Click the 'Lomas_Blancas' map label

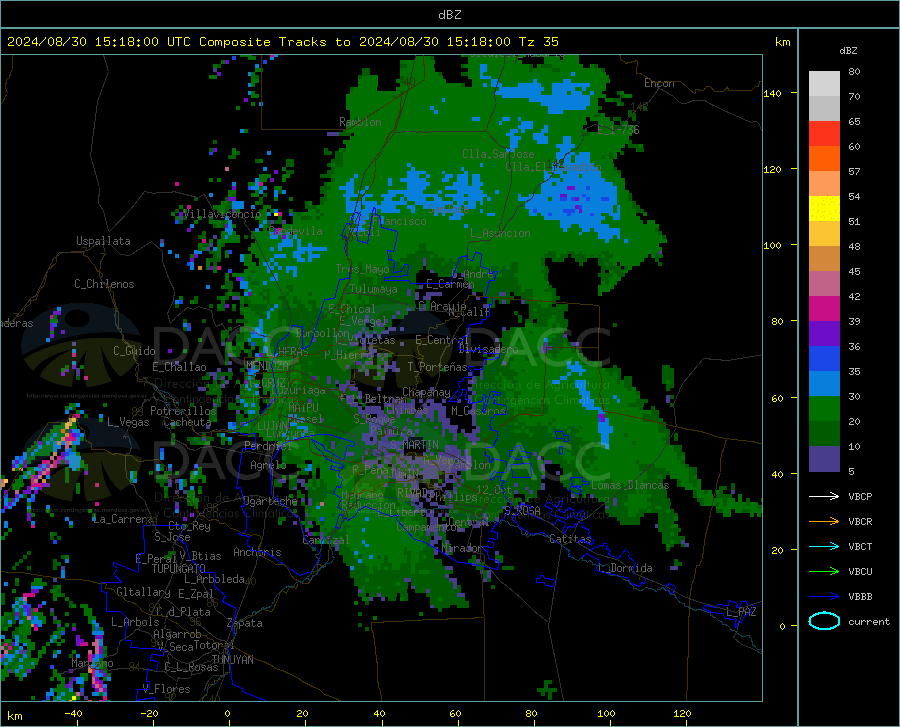click(x=630, y=485)
